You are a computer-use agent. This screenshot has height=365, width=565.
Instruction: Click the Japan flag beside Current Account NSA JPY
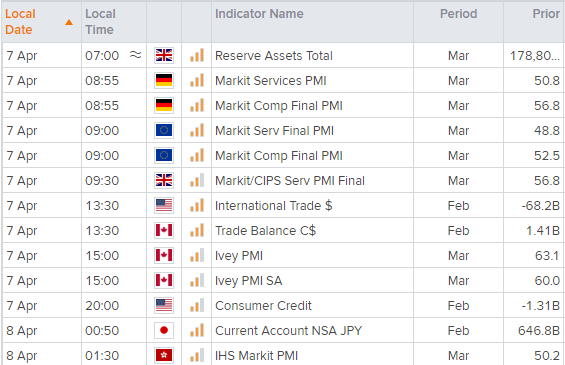[x=164, y=330]
